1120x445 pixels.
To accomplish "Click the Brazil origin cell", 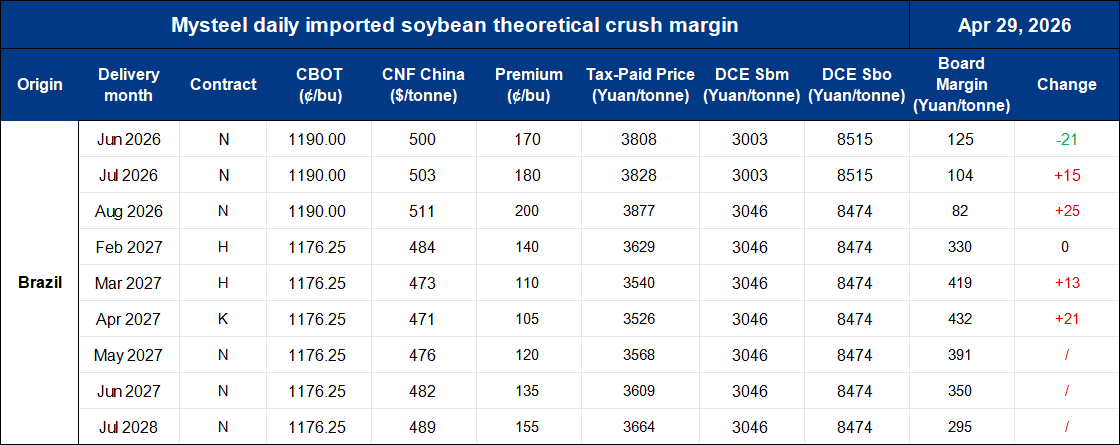I will [x=40, y=283].
